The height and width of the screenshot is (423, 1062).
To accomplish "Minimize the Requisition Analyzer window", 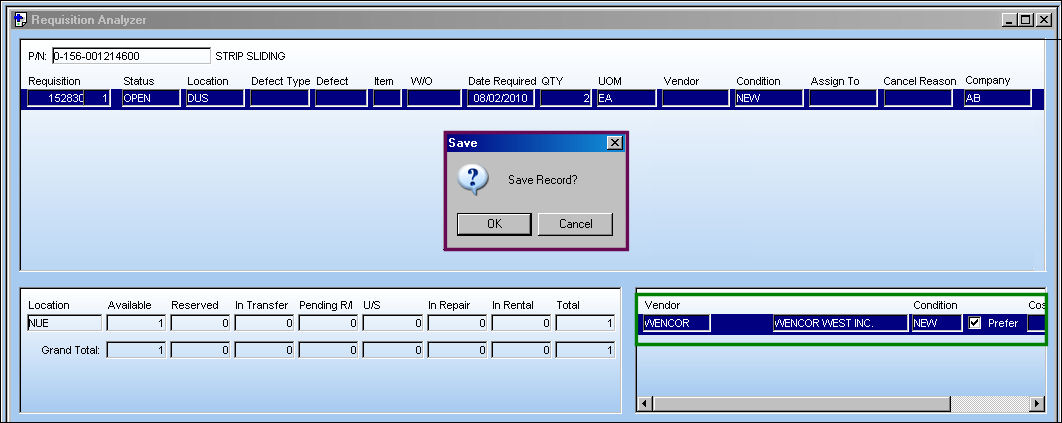I will [x=1009, y=20].
